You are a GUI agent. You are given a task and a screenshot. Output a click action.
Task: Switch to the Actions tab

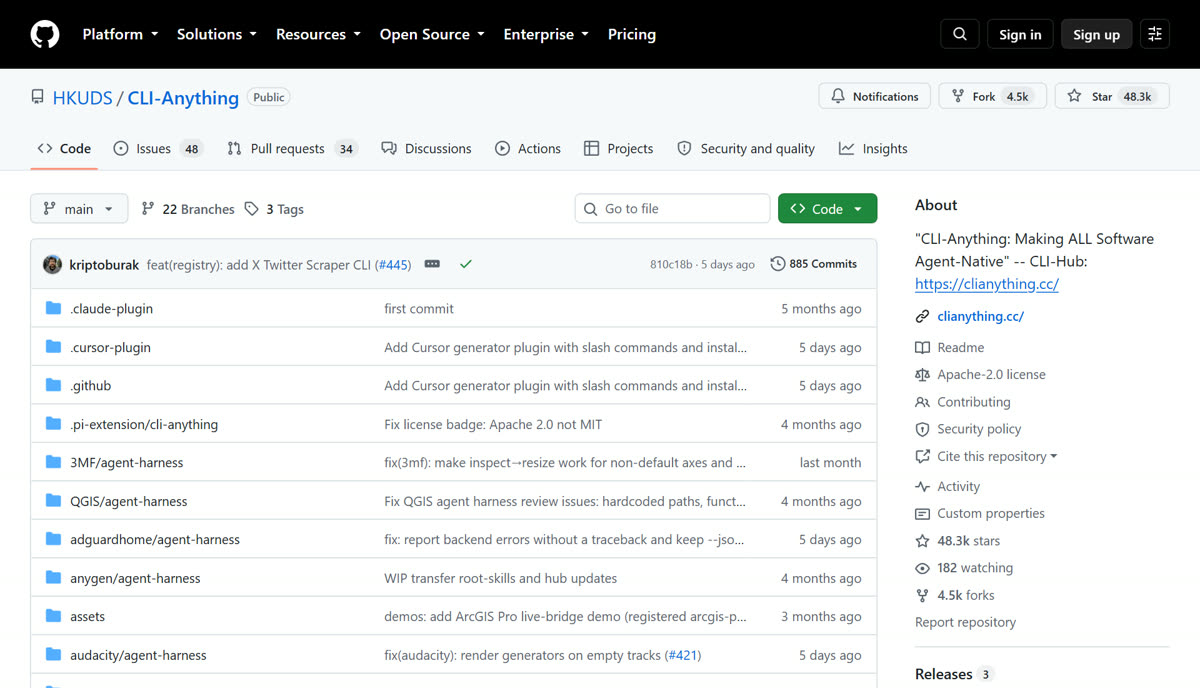pyautogui.click(x=528, y=148)
